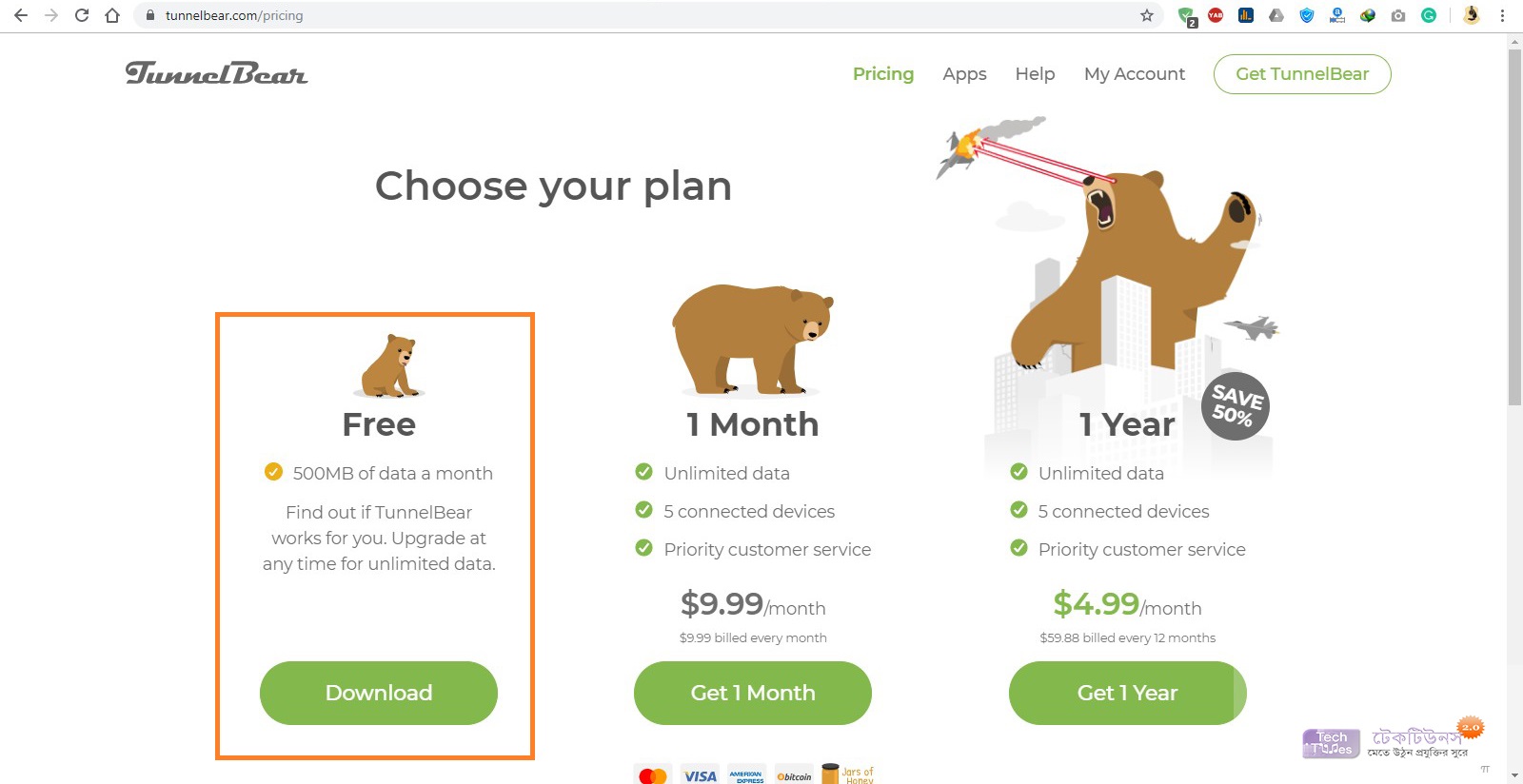Go to the browser home page

[x=112, y=15]
